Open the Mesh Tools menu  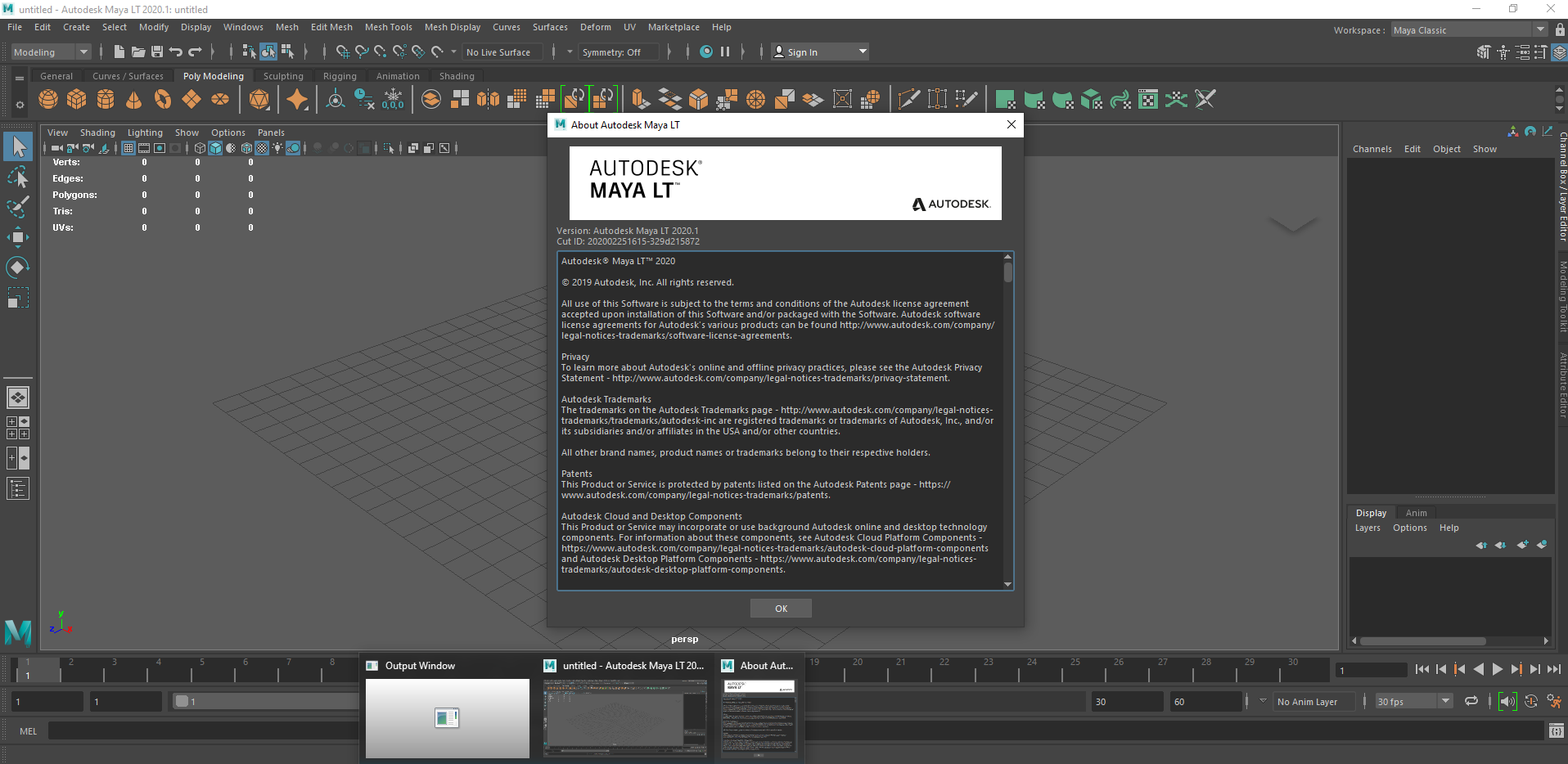388,27
